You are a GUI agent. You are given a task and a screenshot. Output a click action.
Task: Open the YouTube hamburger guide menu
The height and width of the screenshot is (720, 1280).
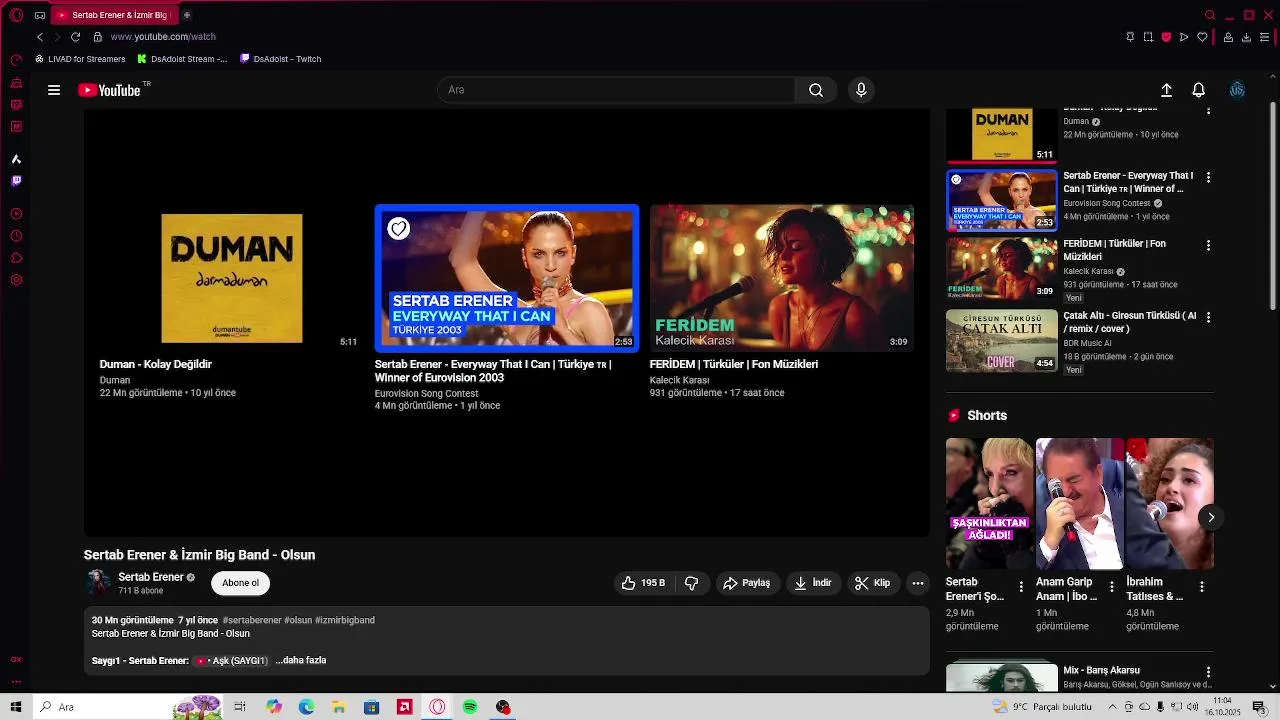pyautogui.click(x=54, y=90)
